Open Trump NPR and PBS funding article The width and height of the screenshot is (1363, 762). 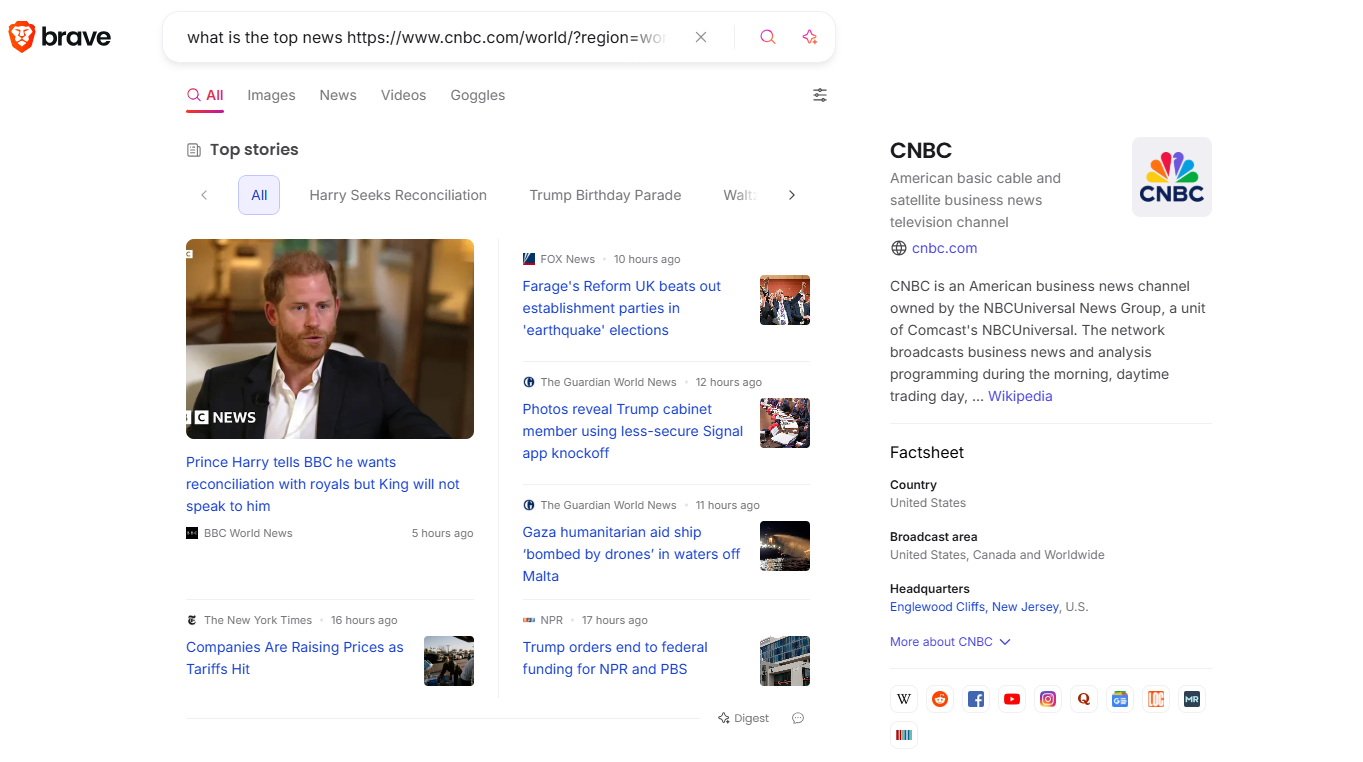[x=615, y=658]
